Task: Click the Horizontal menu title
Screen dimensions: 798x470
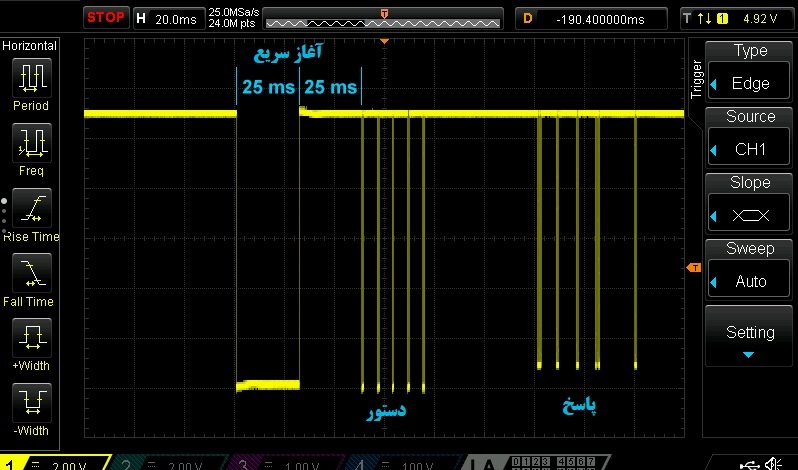Action: coord(30,46)
